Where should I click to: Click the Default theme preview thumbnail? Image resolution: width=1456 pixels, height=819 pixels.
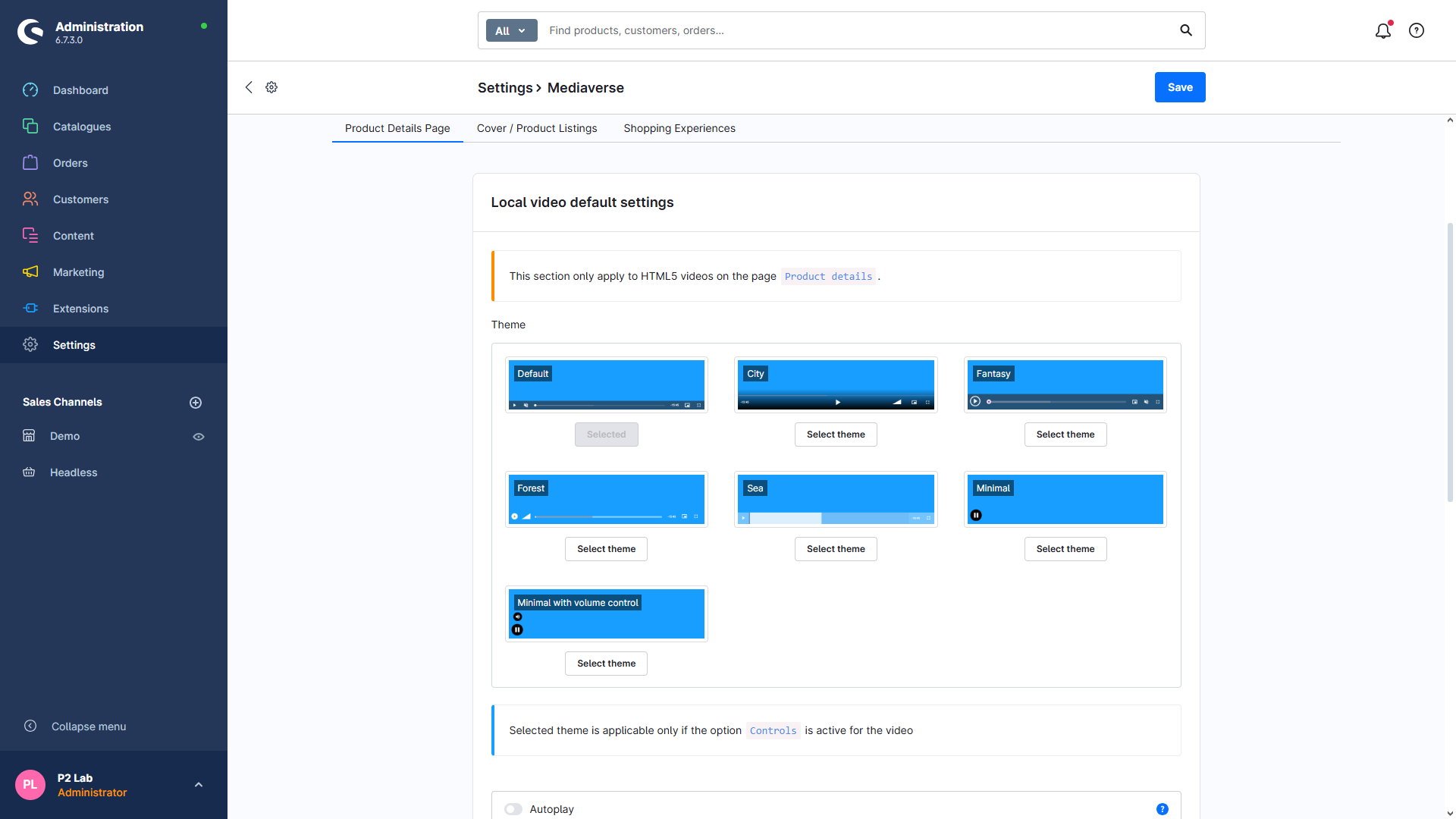tap(607, 385)
